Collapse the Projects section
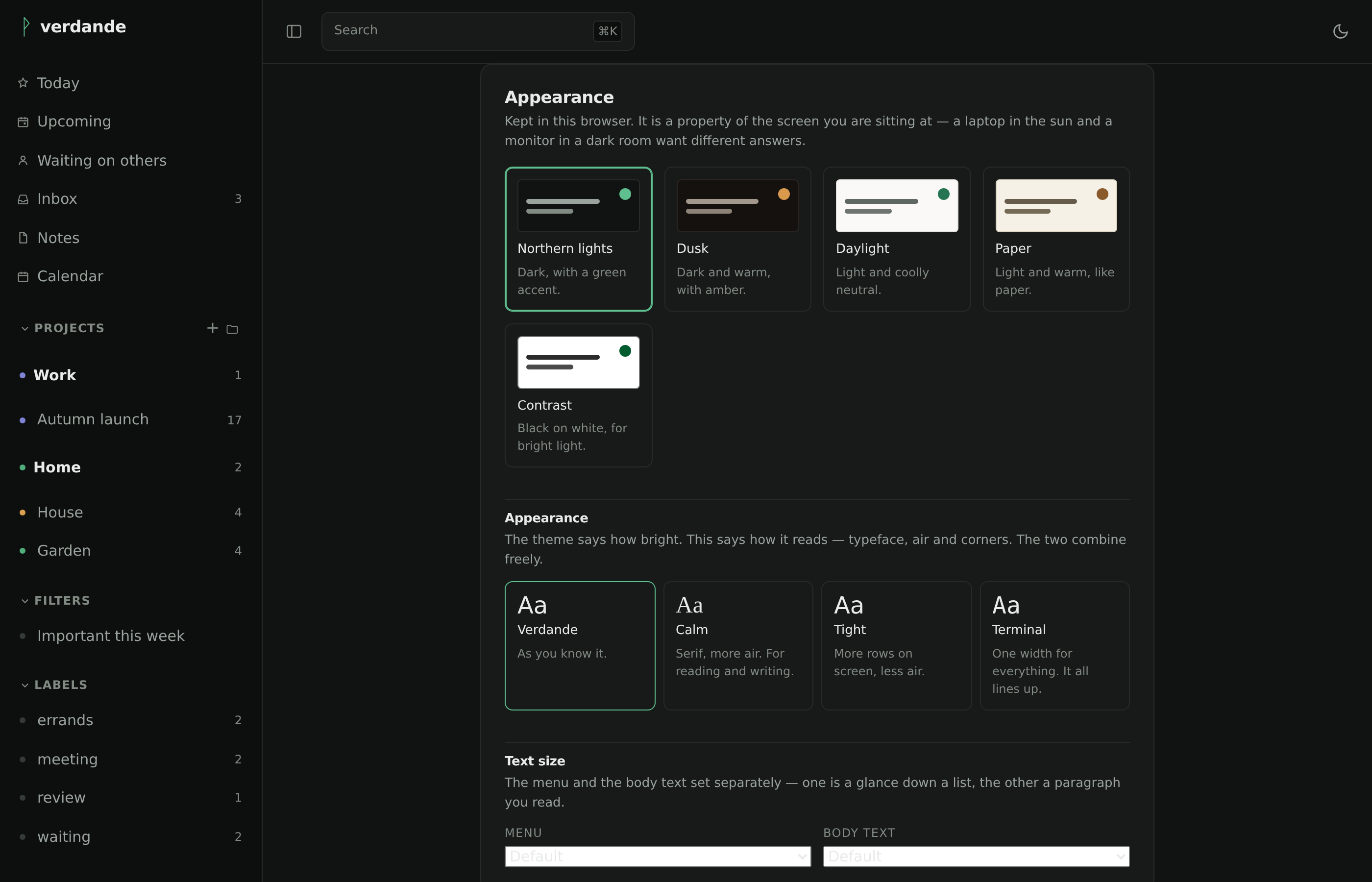The height and width of the screenshot is (882, 1372). click(x=62, y=328)
